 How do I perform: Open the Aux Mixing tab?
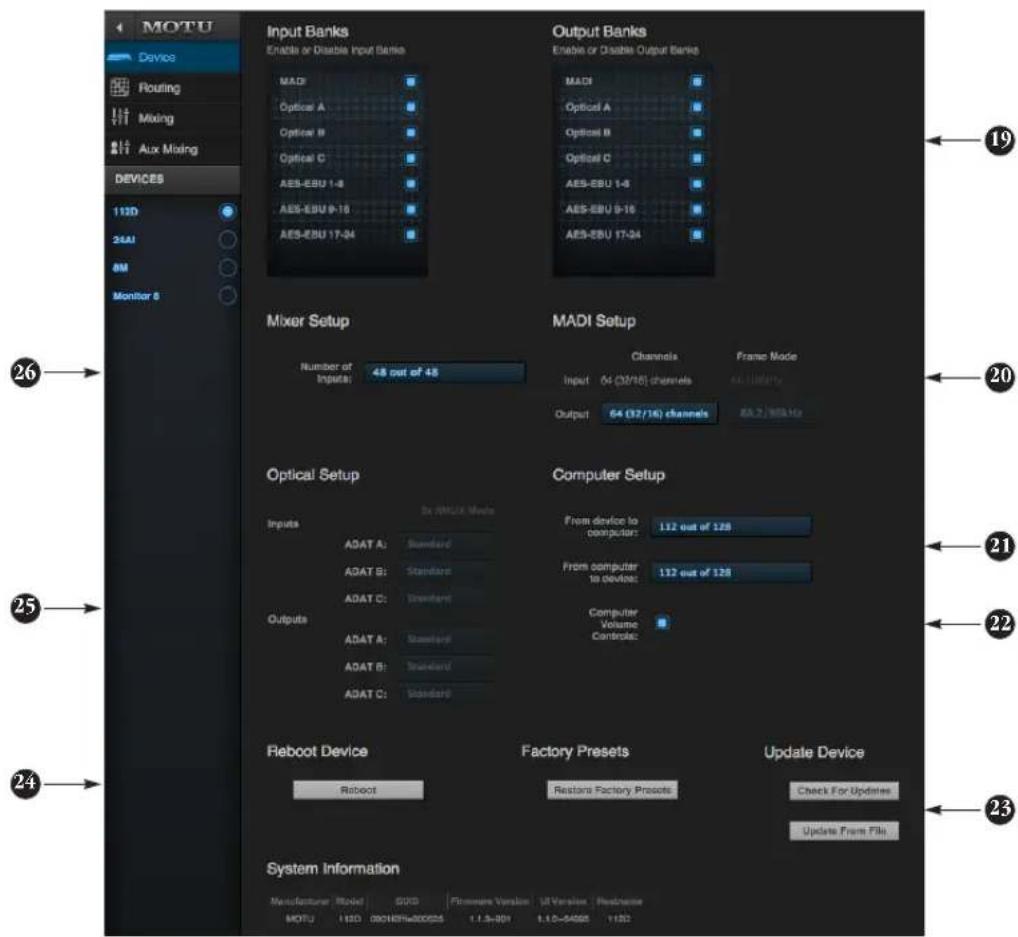click(x=172, y=149)
